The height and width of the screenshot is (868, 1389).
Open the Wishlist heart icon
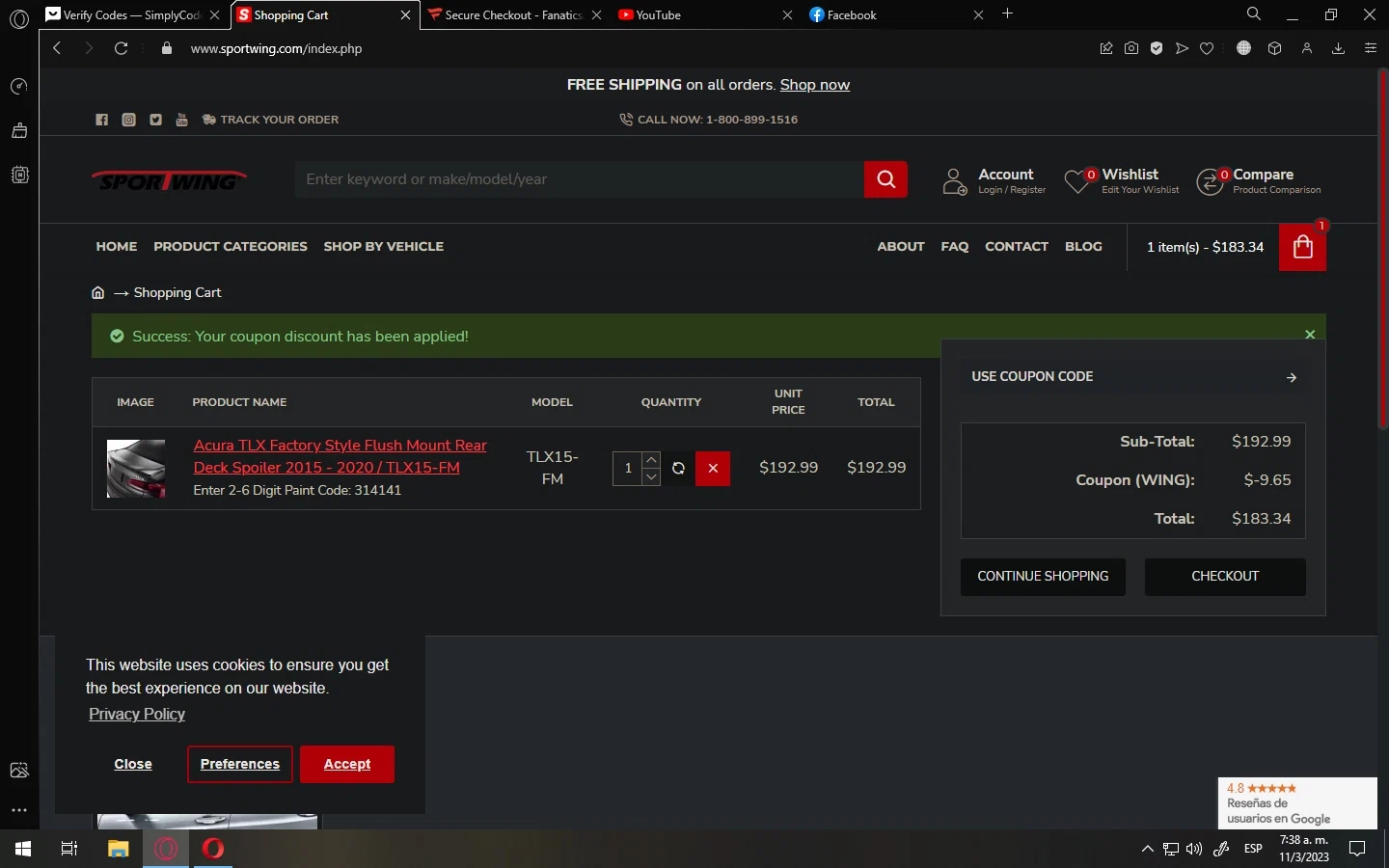coord(1076,180)
